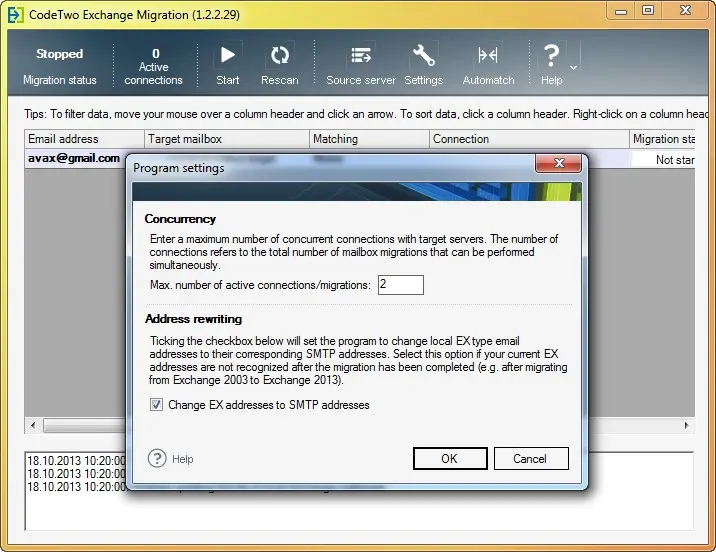Open Settings via the wrench icon
This screenshot has height=552, width=716.
click(x=424, y=55)
